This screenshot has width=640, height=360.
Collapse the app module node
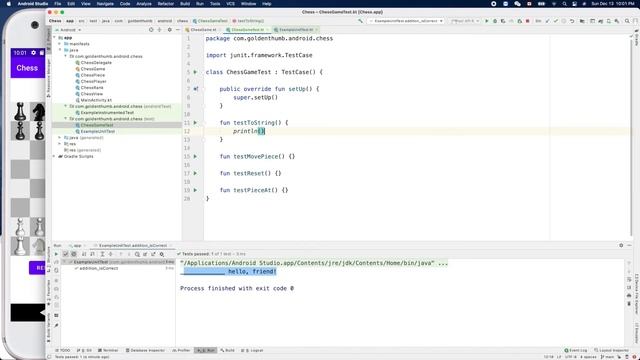coord(55,38)
